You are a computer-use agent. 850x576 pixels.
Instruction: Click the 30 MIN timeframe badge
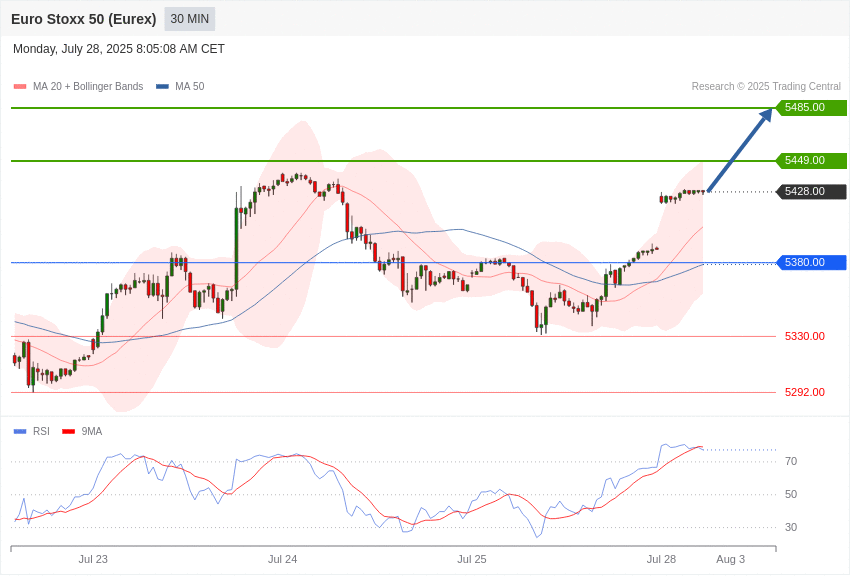[x=190, y=19]
